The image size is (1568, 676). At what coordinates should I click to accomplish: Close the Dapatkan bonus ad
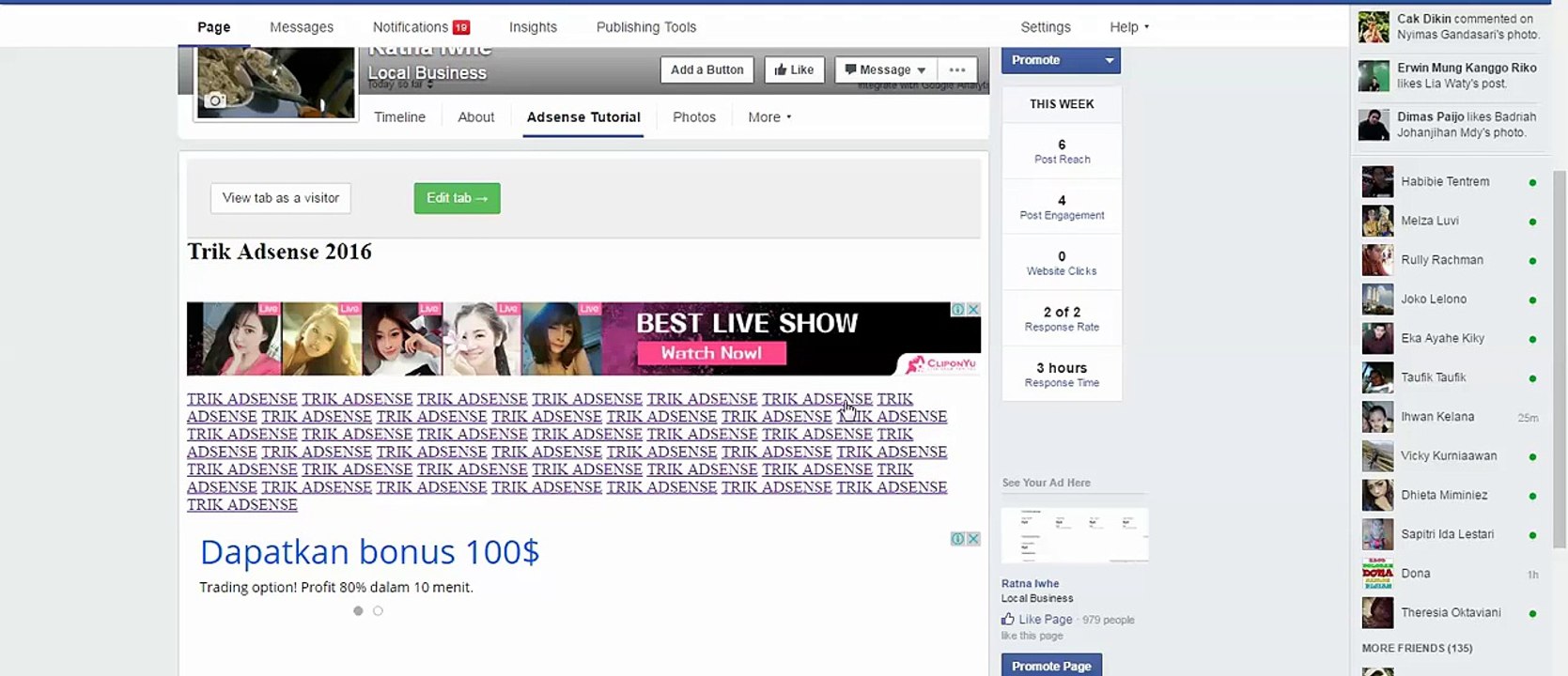[x=973, y=539]
